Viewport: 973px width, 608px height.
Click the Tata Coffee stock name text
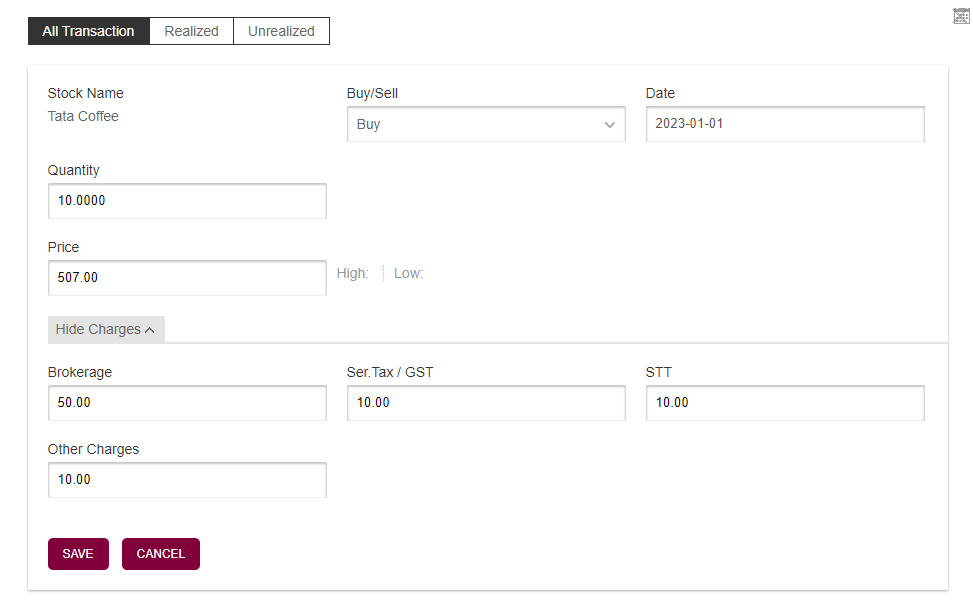(83, 116)
